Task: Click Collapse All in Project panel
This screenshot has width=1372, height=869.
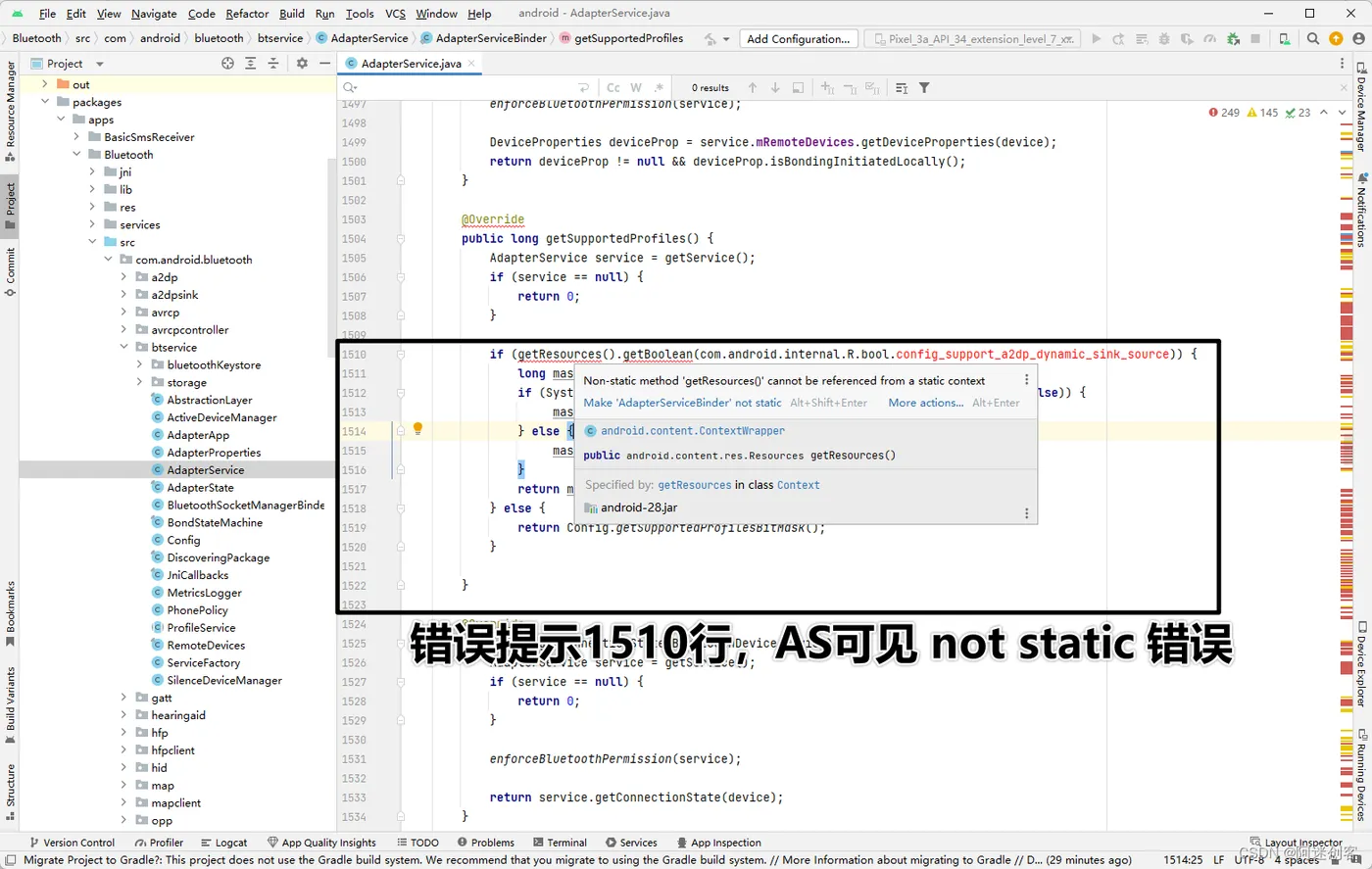Action: [x=272, y=63]
